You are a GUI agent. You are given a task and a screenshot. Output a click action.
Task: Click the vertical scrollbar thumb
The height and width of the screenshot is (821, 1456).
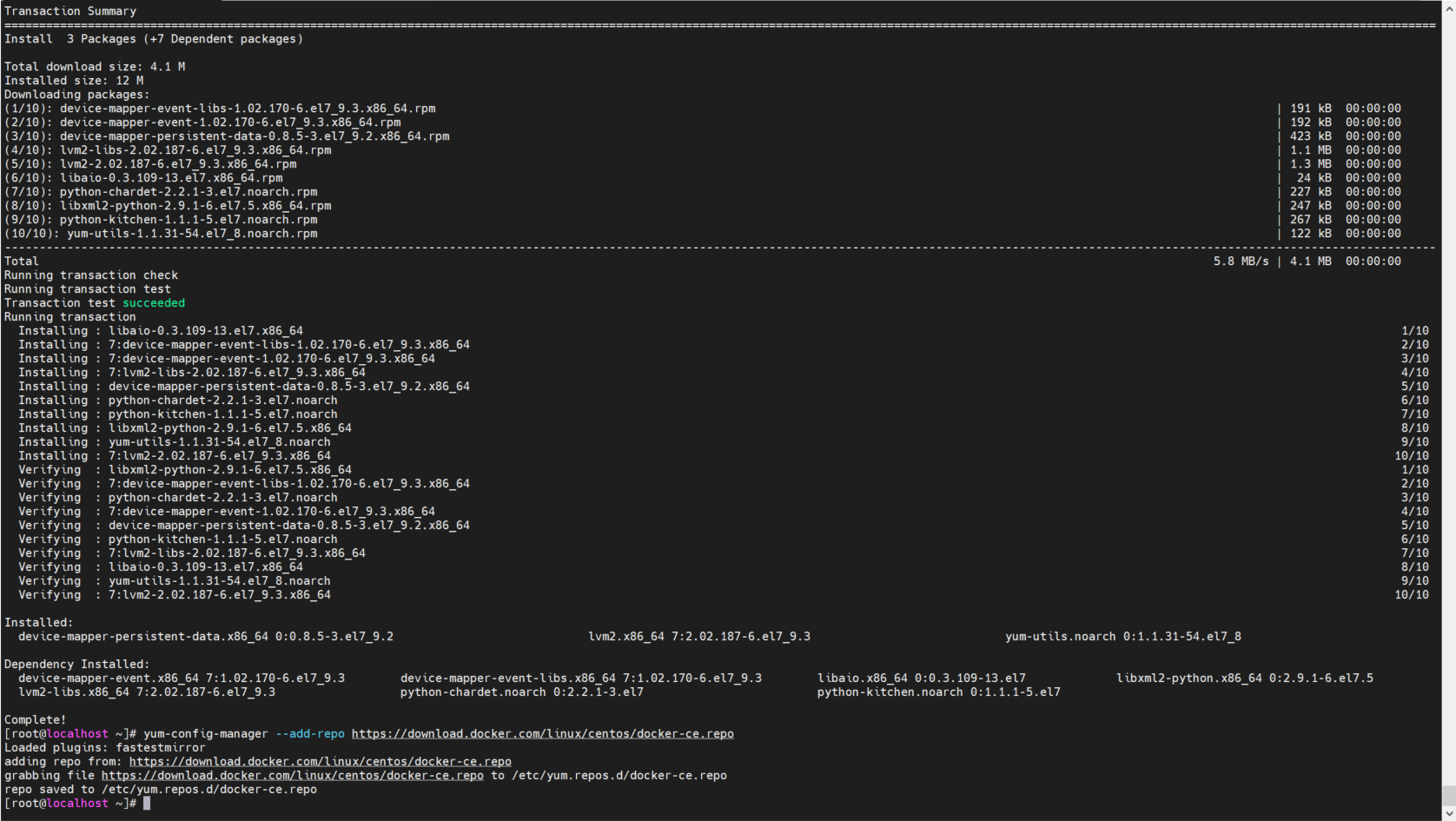[1448, 796]
